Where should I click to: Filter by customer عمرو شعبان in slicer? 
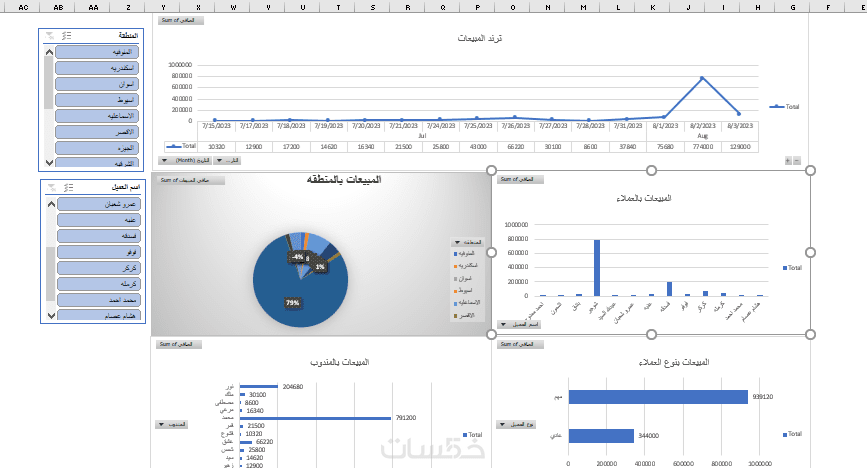coord(99,204)
